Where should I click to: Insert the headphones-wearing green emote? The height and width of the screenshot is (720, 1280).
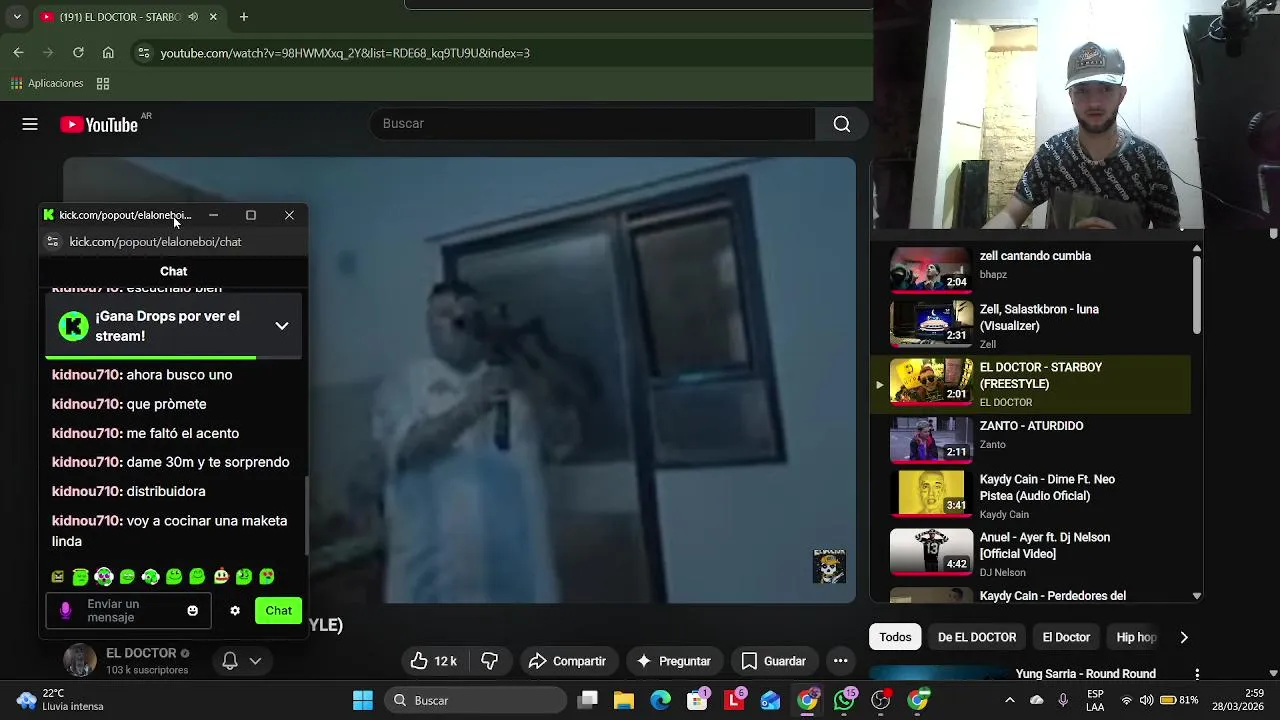[150, 577]
